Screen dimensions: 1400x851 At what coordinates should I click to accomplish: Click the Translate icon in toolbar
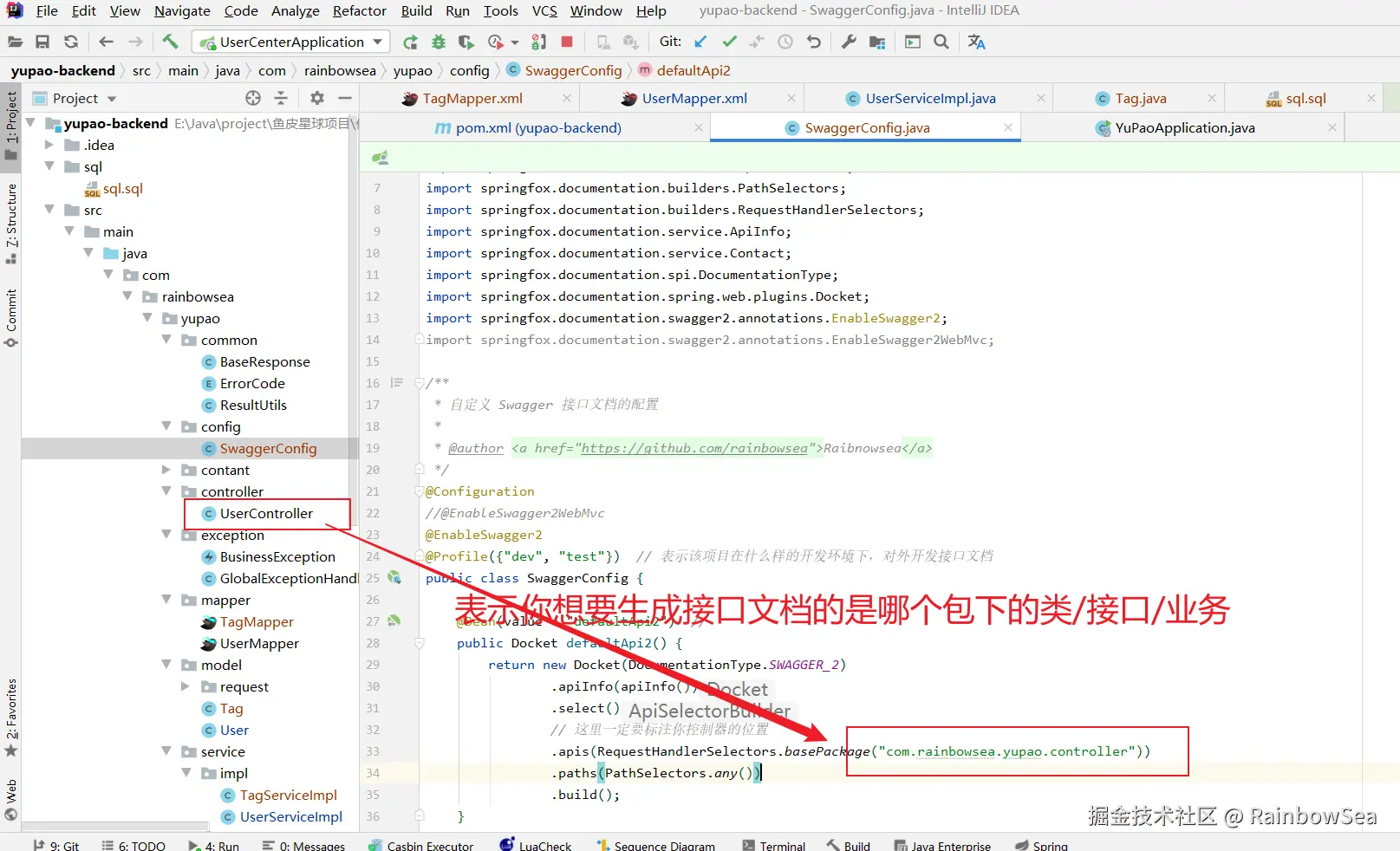click(x=977, y=42)
